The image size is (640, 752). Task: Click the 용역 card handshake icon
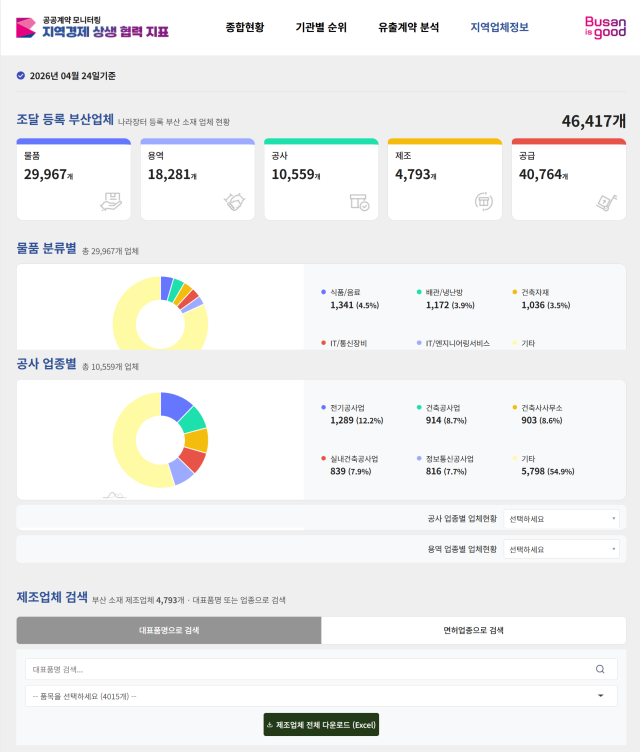pos(235,201)
